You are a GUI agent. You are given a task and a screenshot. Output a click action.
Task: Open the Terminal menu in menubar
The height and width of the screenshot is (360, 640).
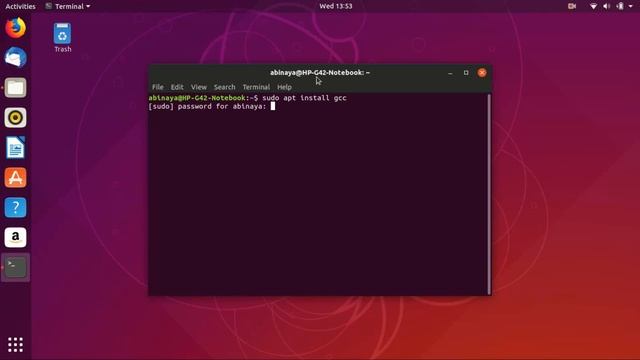[256, 87]
